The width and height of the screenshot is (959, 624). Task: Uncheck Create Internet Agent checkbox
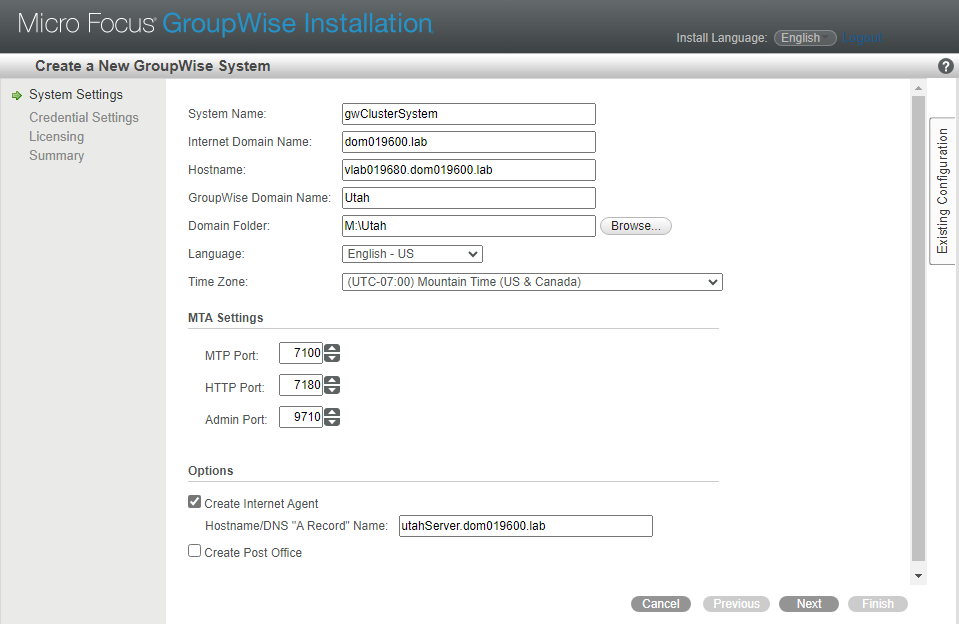click(195, 503)
